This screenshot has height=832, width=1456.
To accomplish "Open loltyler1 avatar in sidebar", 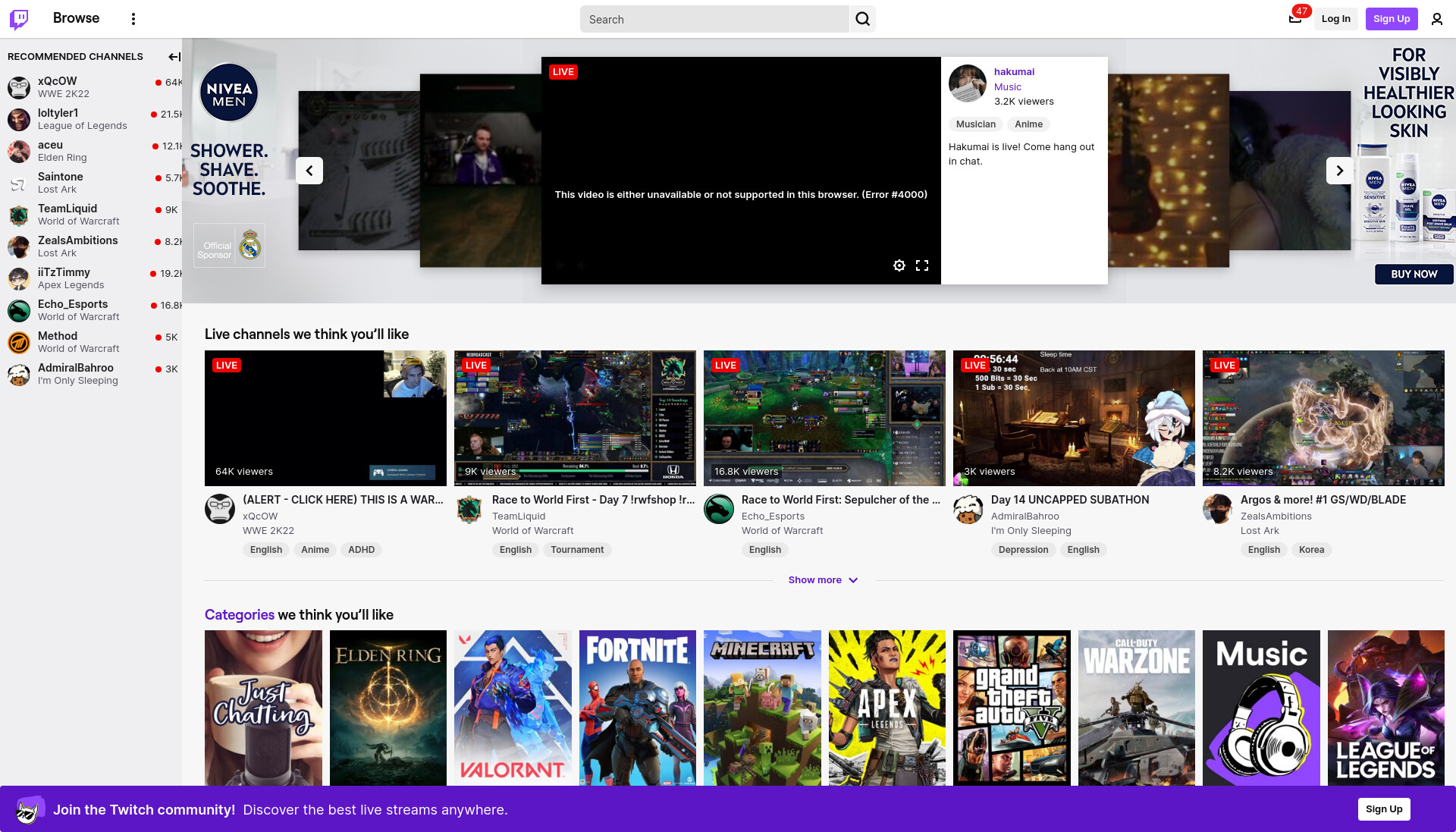I will [19, 119].
